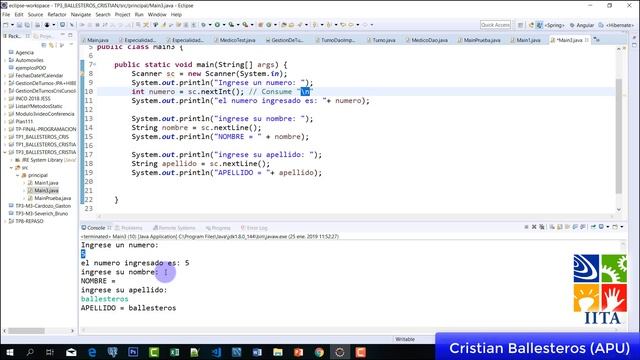The image size is (640, 360).
Task: Open Chrome from taskbar
Action: pyautogui.click(x=319, y=352)
